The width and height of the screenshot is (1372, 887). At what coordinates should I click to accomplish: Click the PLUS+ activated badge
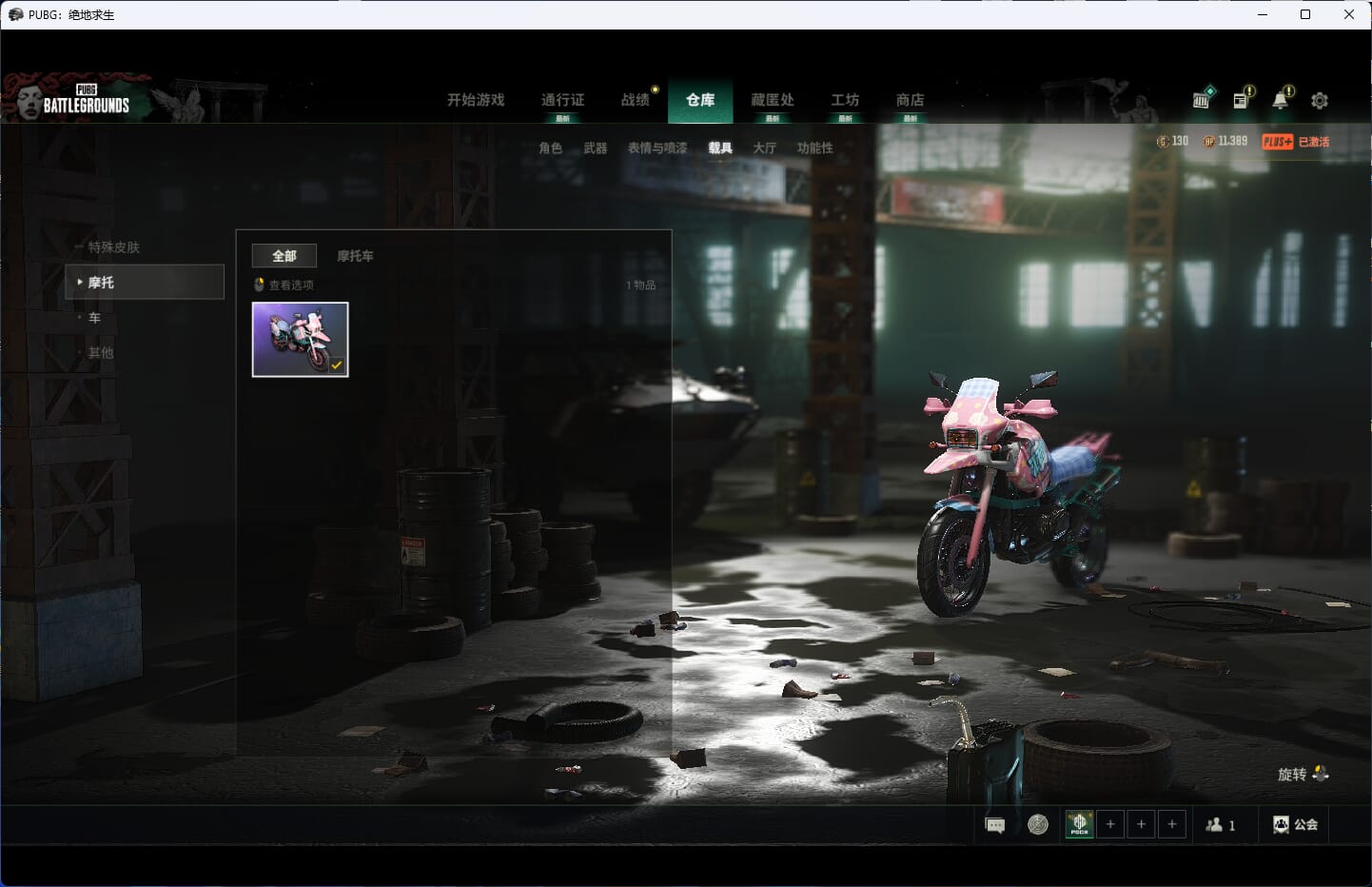(1295, 142)
